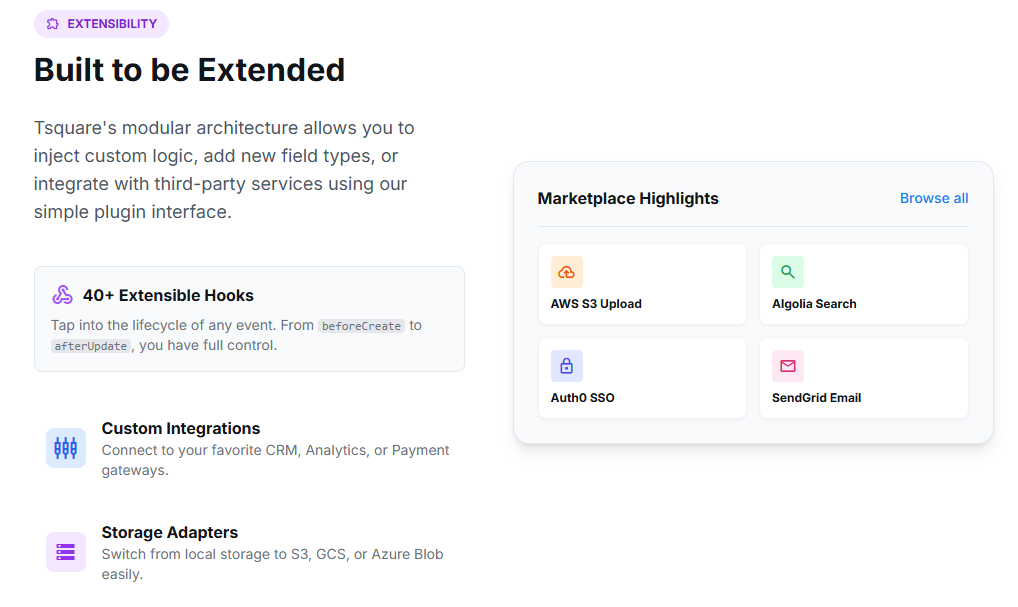The image size is (1018, 607).
Task: Click the 40+ Extensible Hooks title
Action: click(x=168, y=295)
